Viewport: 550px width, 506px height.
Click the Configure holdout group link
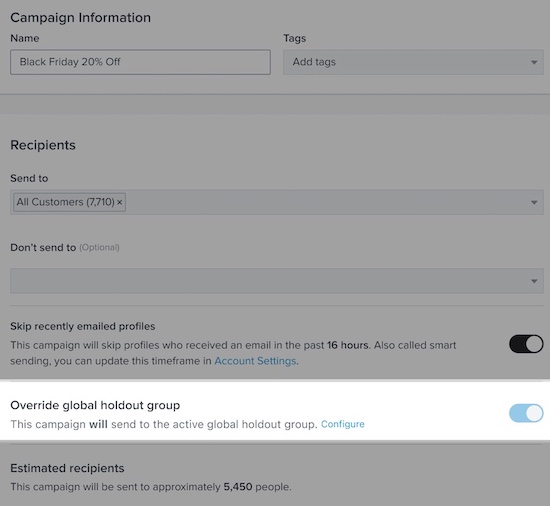pyautogui.click(x=343, y=424)
